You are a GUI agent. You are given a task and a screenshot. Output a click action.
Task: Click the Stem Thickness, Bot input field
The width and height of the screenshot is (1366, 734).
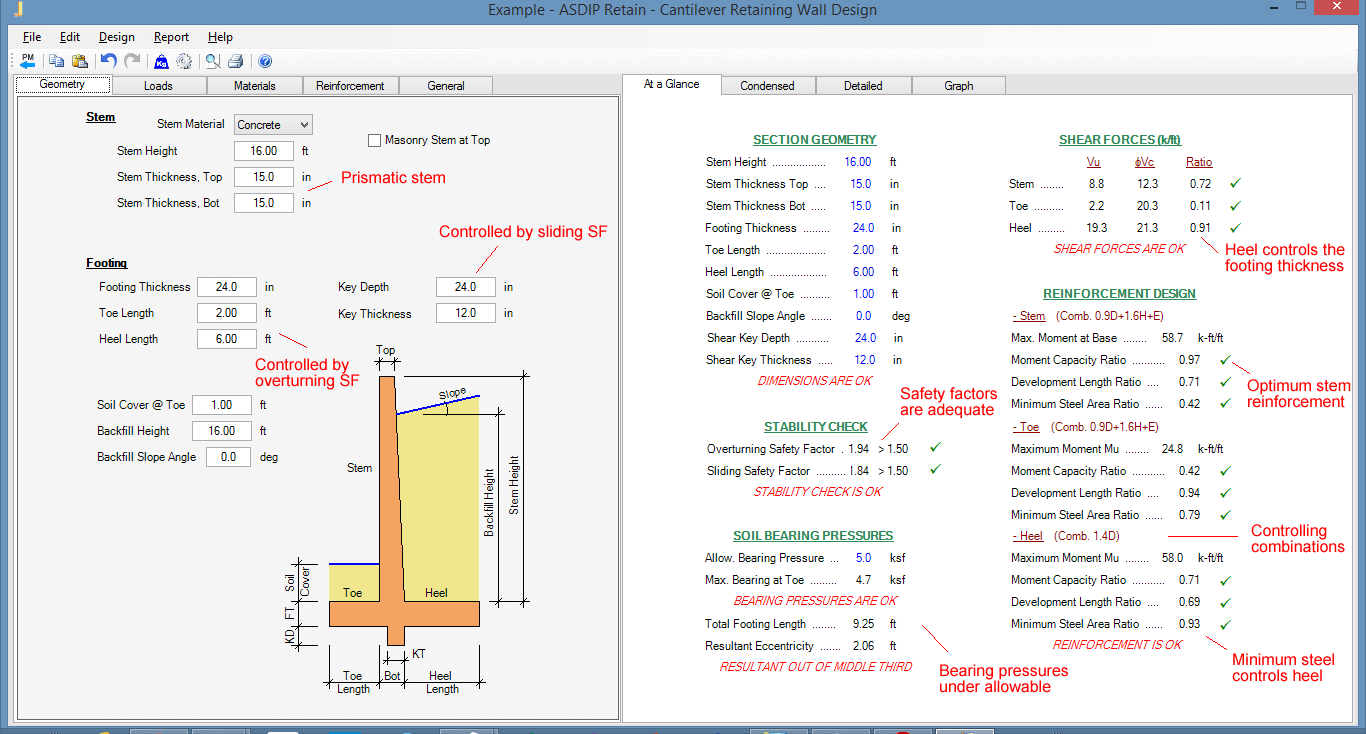(x=264, y=203)
